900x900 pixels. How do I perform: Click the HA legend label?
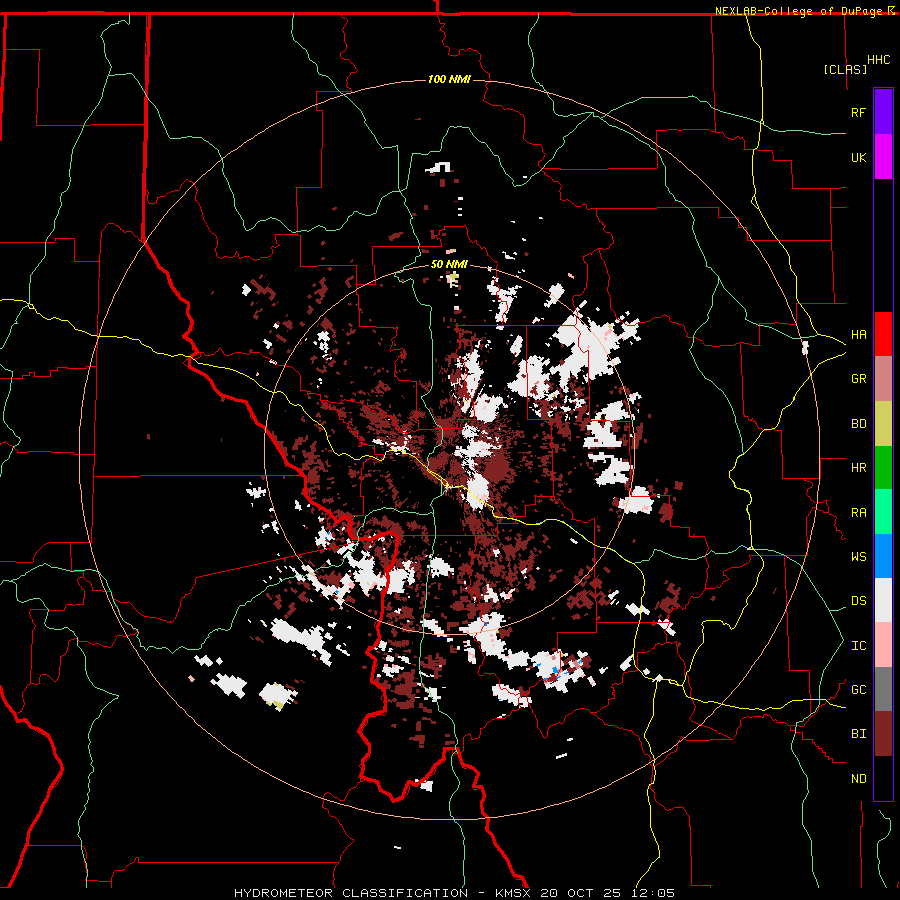(x=858, y=335)
